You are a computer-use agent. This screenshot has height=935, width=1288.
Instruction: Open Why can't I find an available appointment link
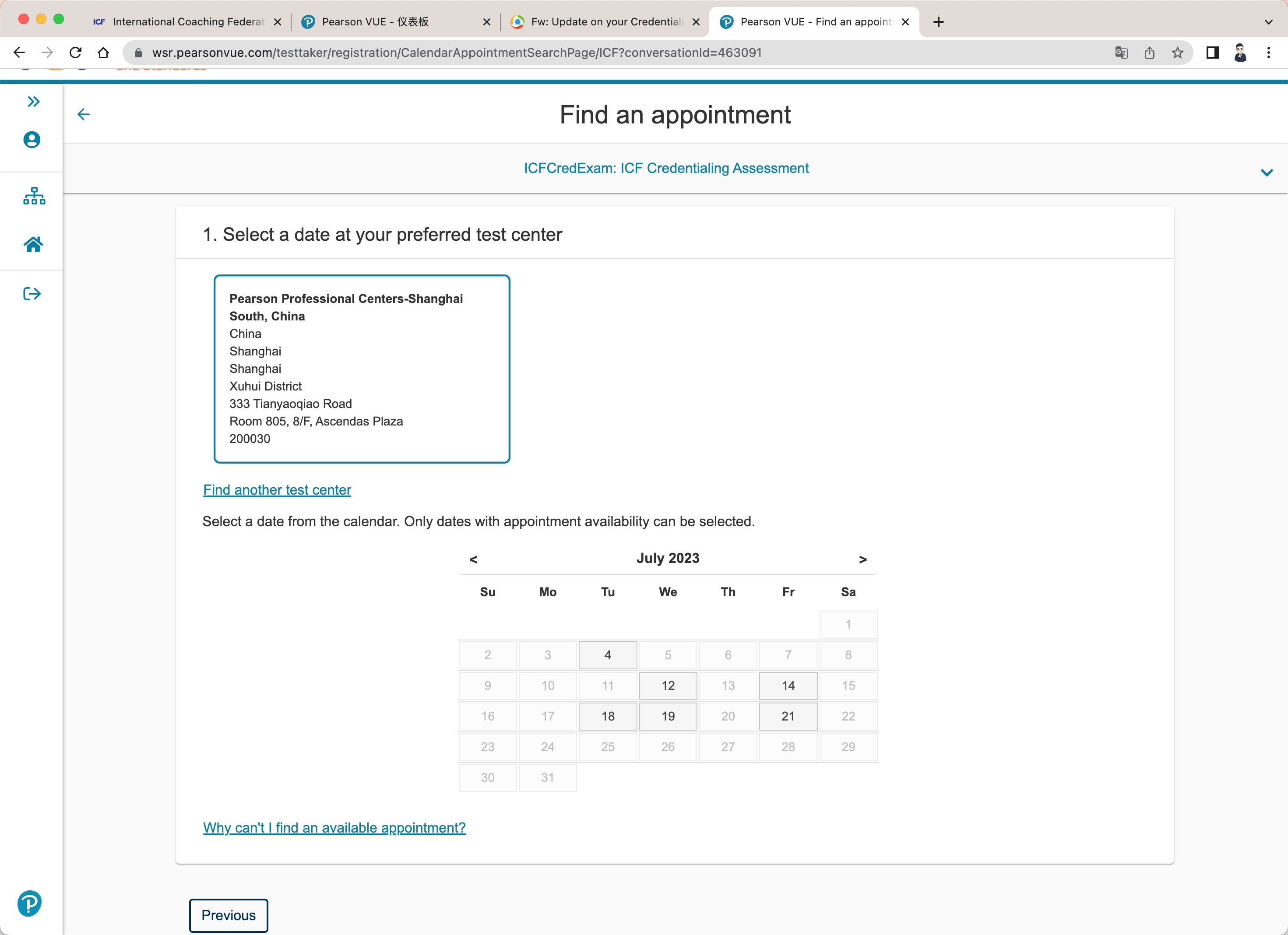pos(334,827)
